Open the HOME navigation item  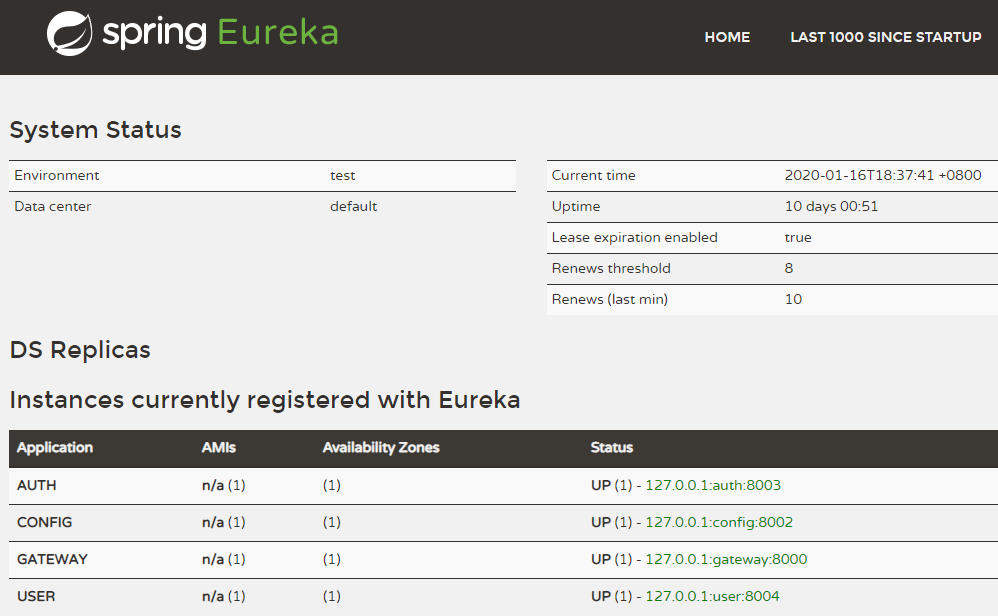coord(727,38)
